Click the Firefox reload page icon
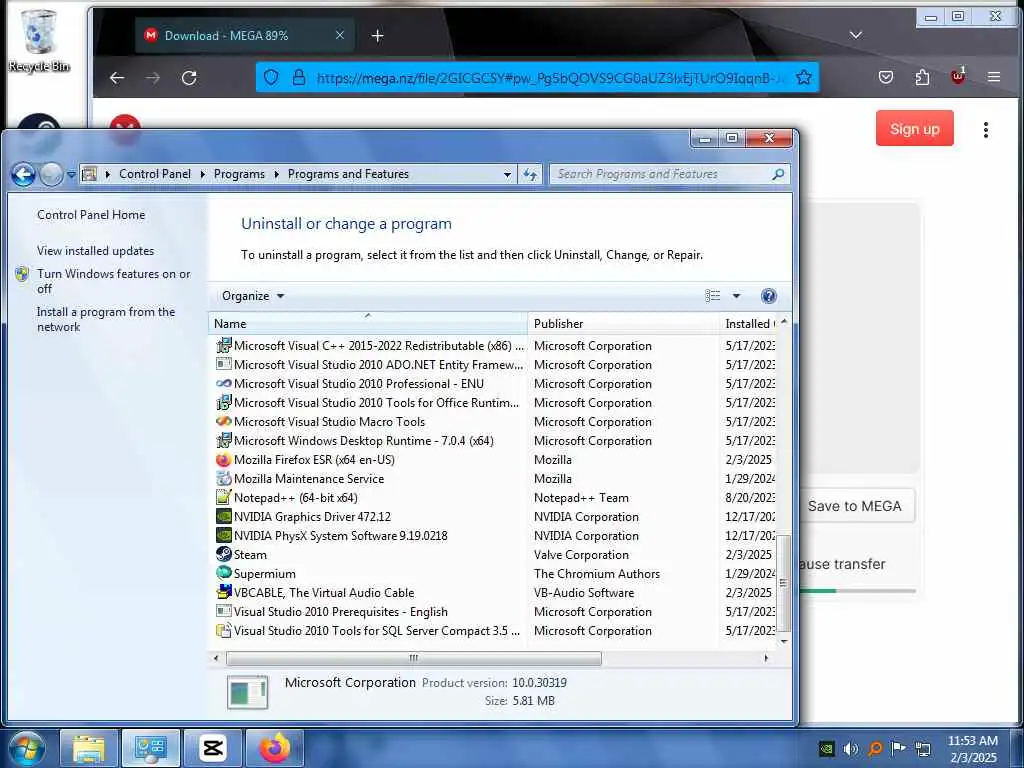Viewport: 1024px width, 768px height. coord(189,78)
